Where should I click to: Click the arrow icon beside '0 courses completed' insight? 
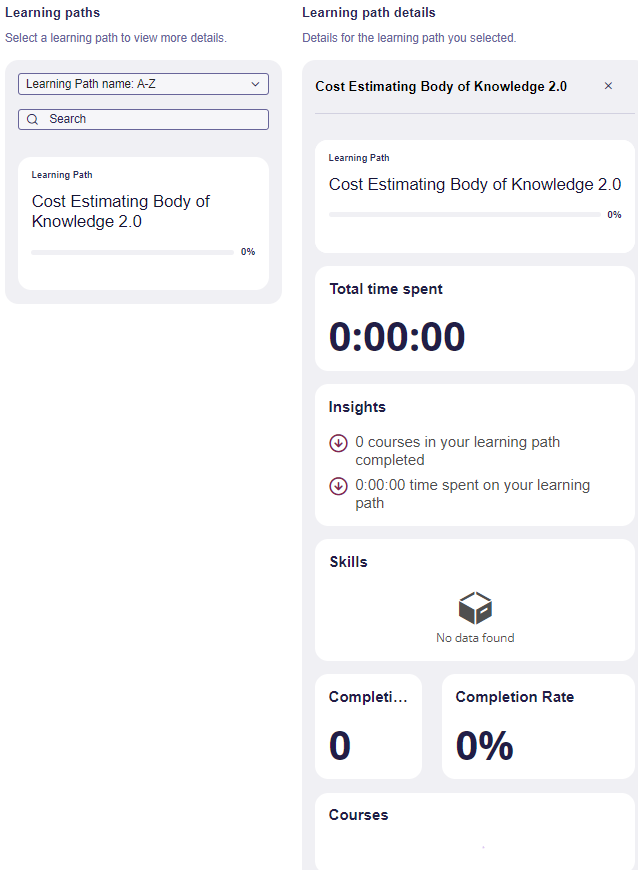[x=338, y=443]
